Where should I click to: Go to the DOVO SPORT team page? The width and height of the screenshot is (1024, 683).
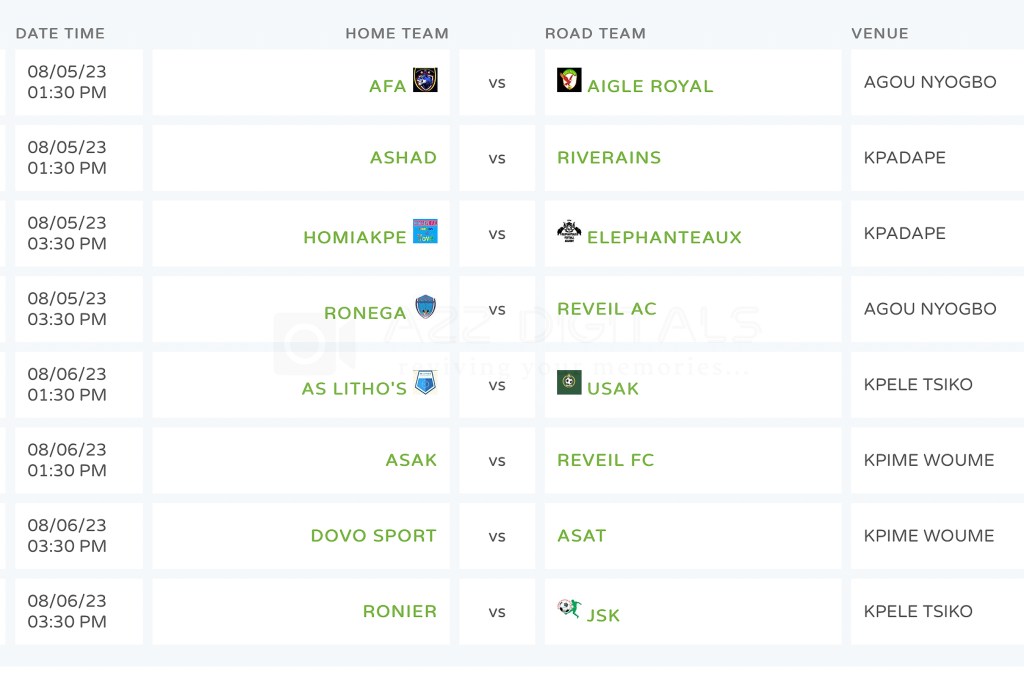pyautogui.click(x=373, y=536)
